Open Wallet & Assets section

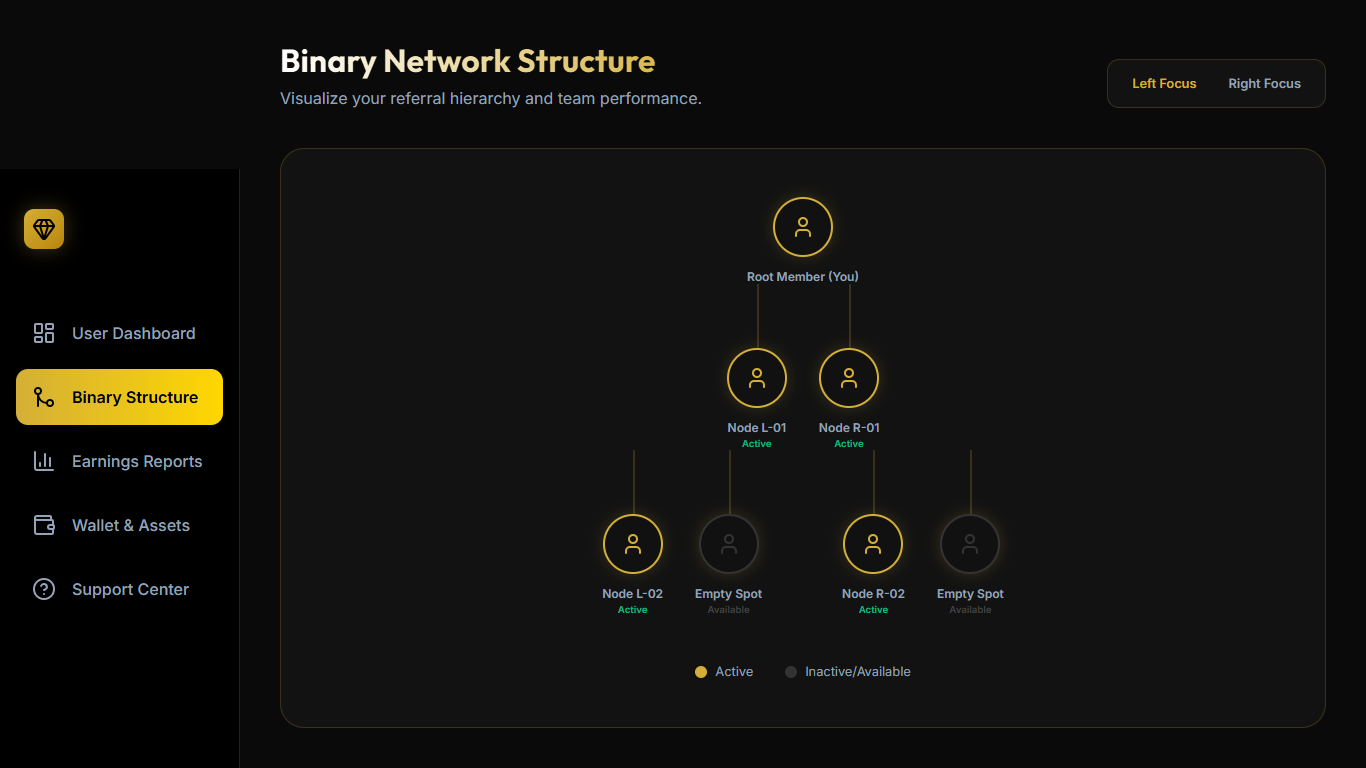pyautogui.click(x=119, y=525)
